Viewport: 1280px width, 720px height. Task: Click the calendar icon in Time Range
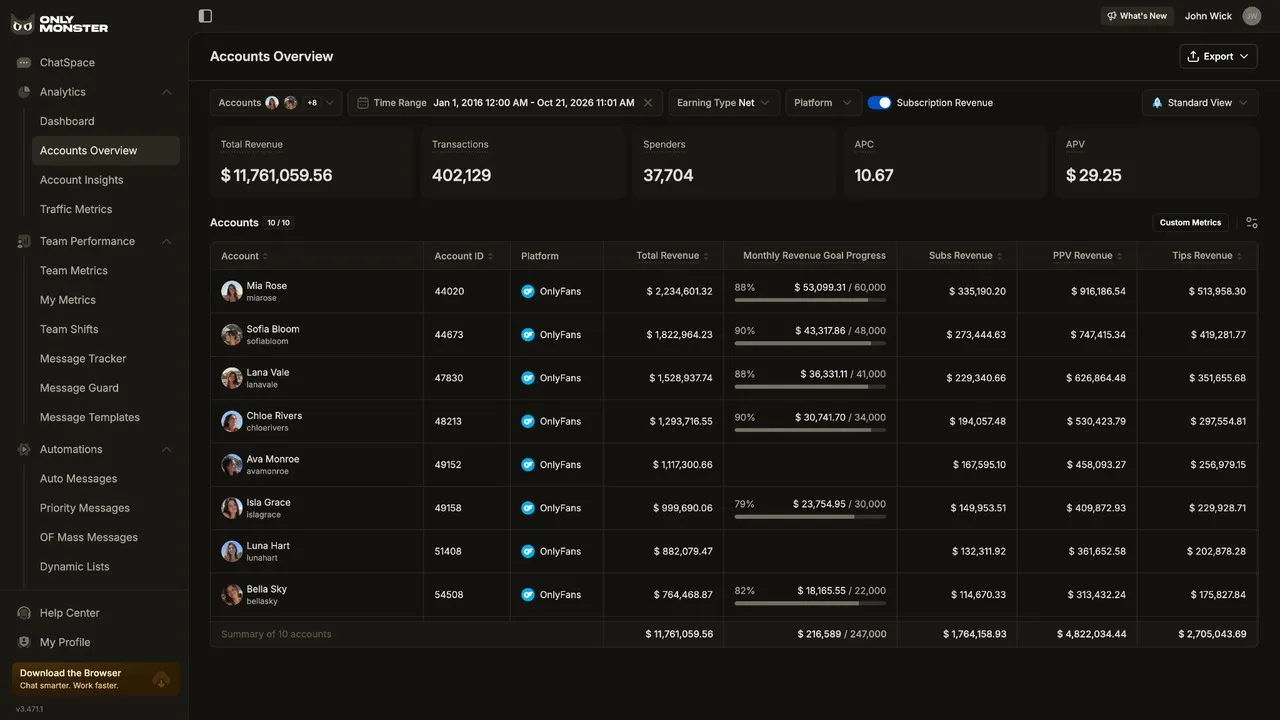[x=363, y=103]
